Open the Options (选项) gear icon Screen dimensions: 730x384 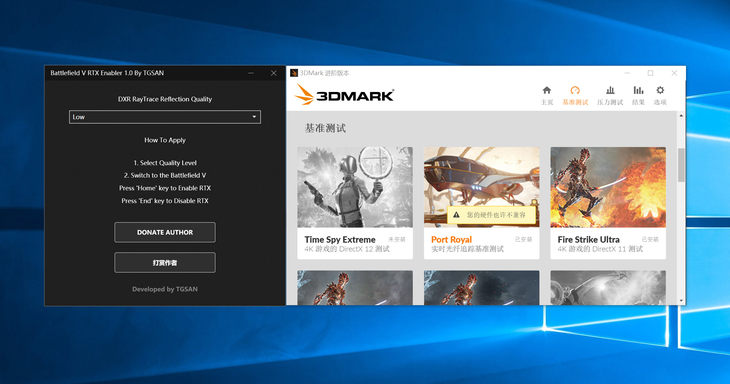660,90
